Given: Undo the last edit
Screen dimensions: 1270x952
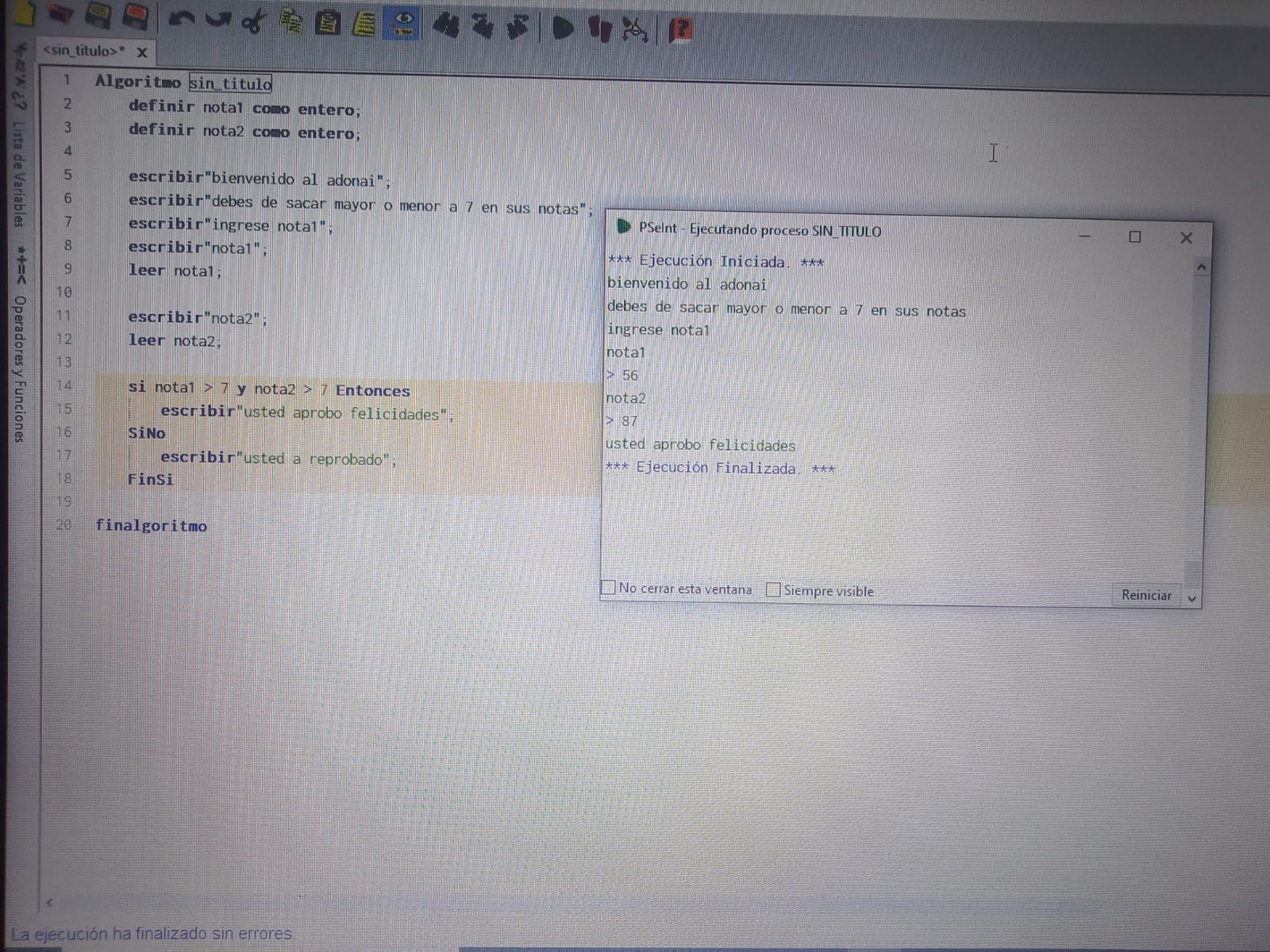Looking at the screenshot, I should (x=182, y=17).
